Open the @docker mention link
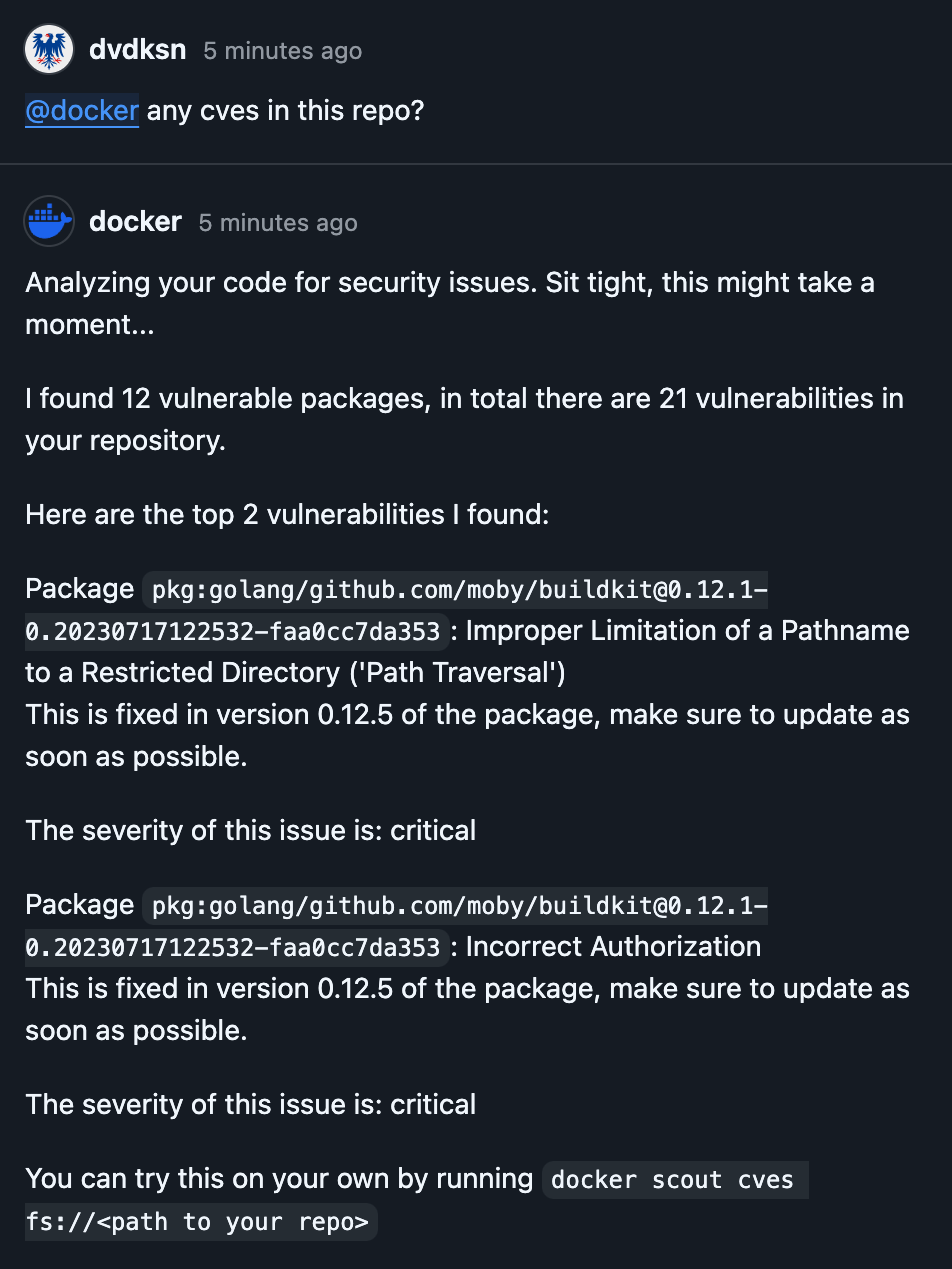This screenshot has height=1269, width=952. pyautogui.click(x=81, y=110)
